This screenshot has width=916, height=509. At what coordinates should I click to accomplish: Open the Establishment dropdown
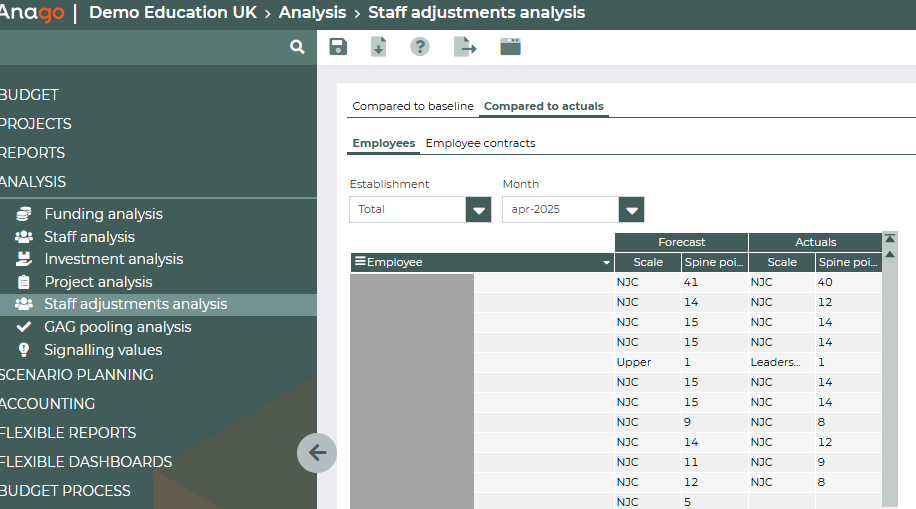point(479,210)
